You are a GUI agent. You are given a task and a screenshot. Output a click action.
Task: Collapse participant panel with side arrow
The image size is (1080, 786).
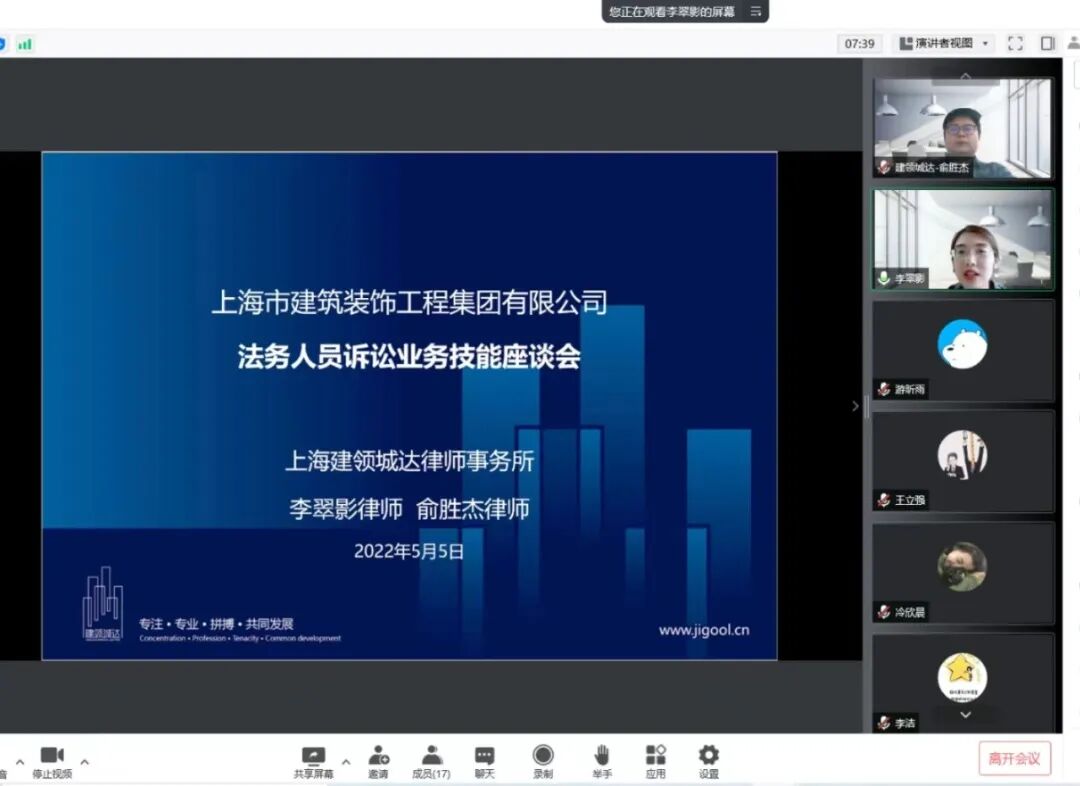(855, 406)
